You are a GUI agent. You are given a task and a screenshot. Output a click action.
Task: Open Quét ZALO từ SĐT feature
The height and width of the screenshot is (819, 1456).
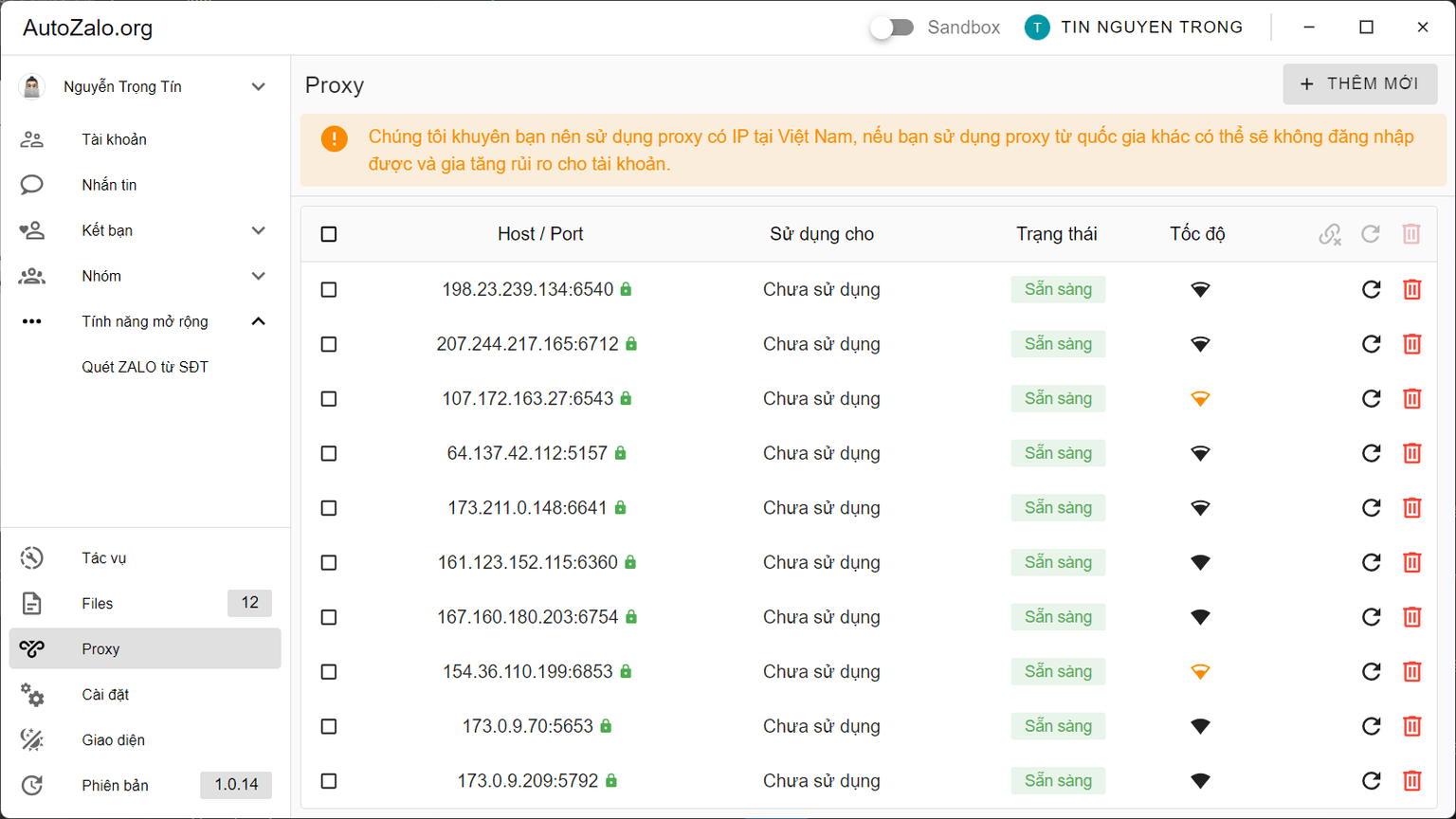pos(145,367)
